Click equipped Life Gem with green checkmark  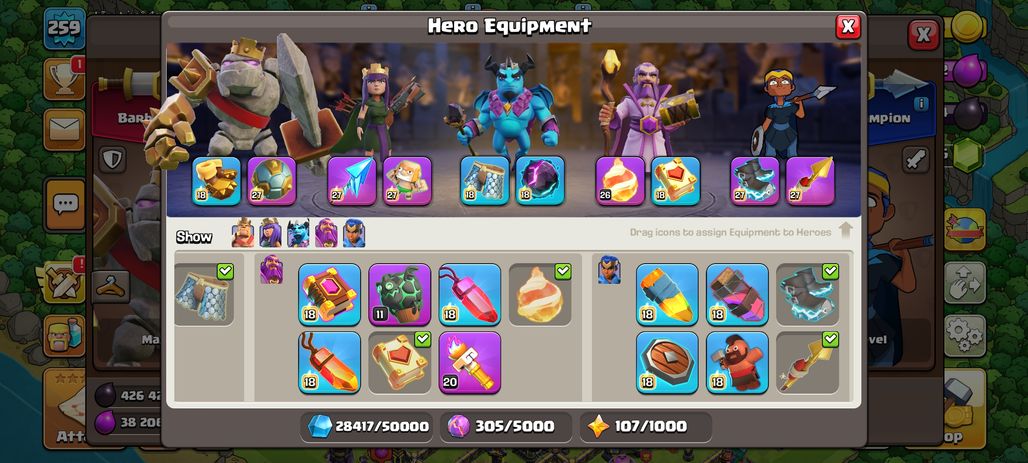point(540,294)
